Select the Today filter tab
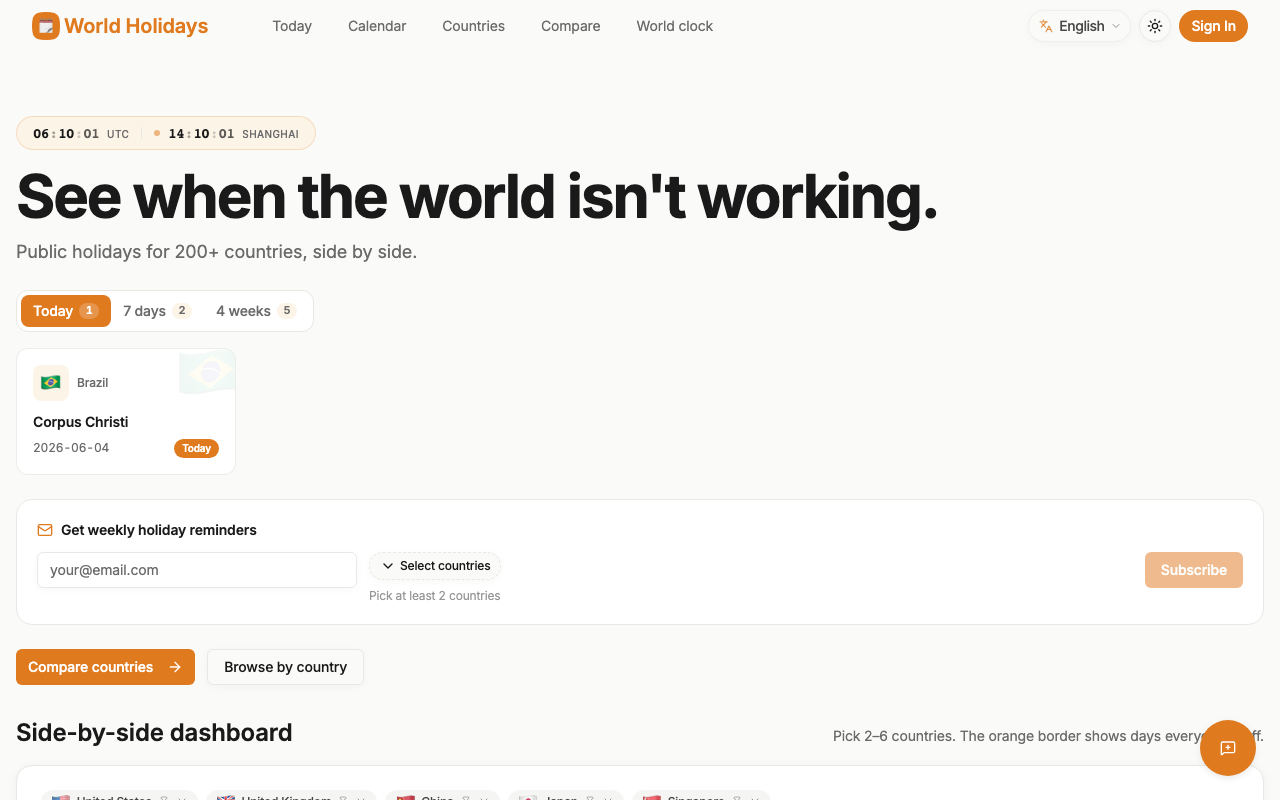 66,311
